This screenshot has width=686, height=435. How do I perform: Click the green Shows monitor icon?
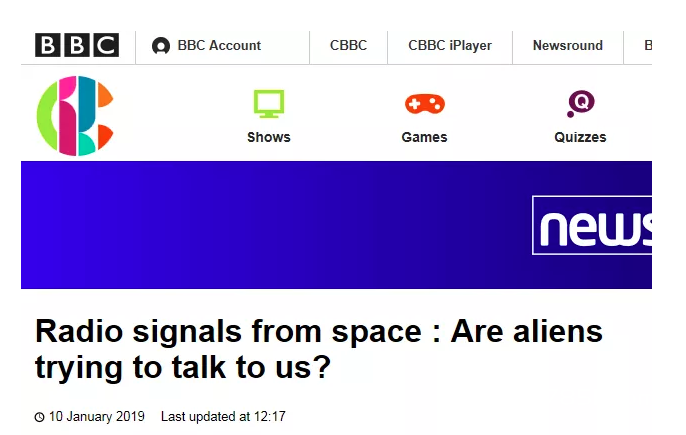[269, 104]
